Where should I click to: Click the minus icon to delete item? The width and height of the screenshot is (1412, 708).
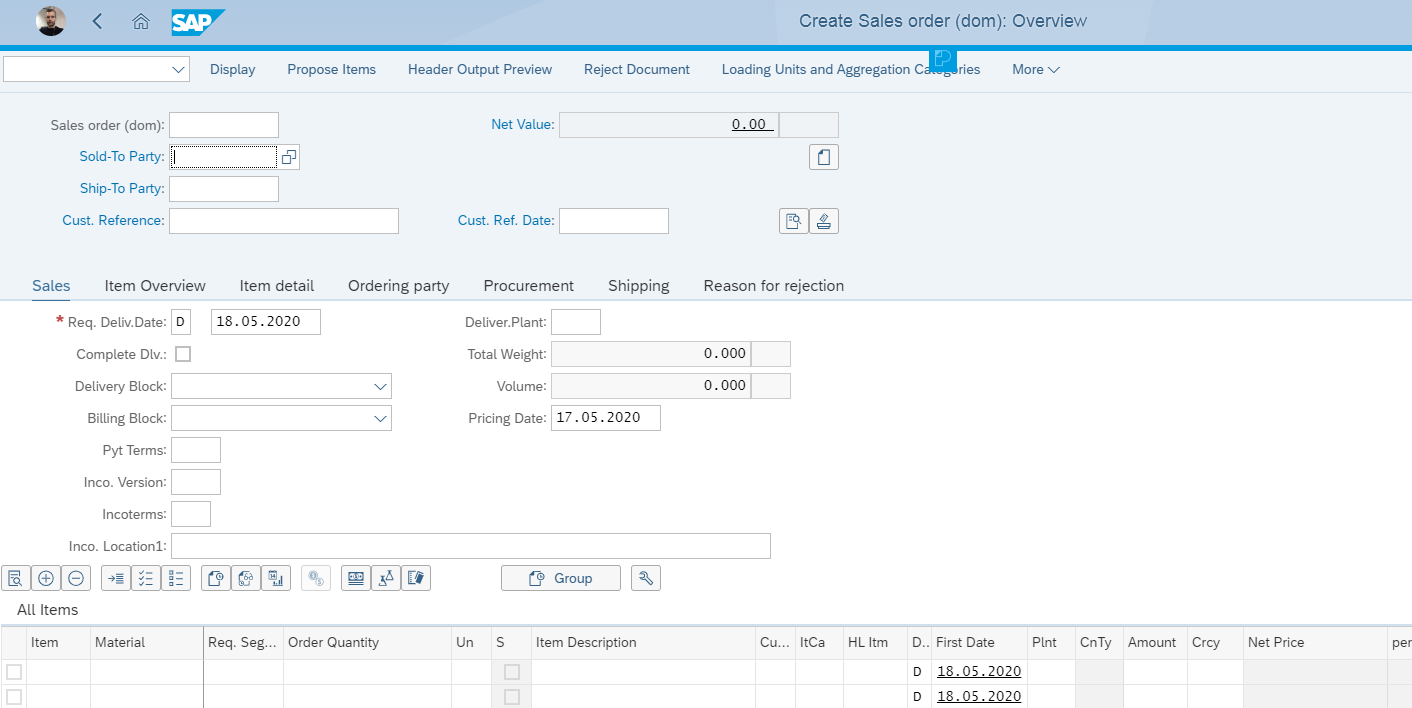tap(76, 578)
